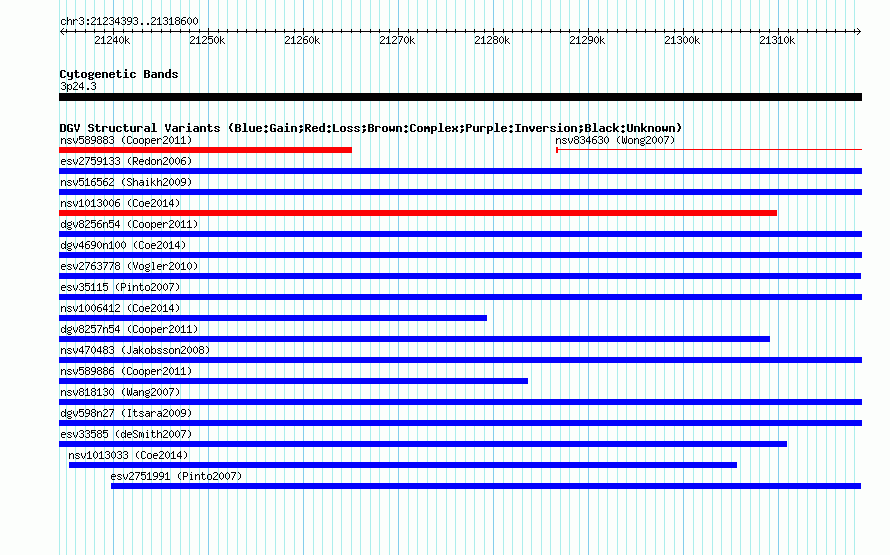Select the blue bar under dgv8257n54

[x=414, y=339]
